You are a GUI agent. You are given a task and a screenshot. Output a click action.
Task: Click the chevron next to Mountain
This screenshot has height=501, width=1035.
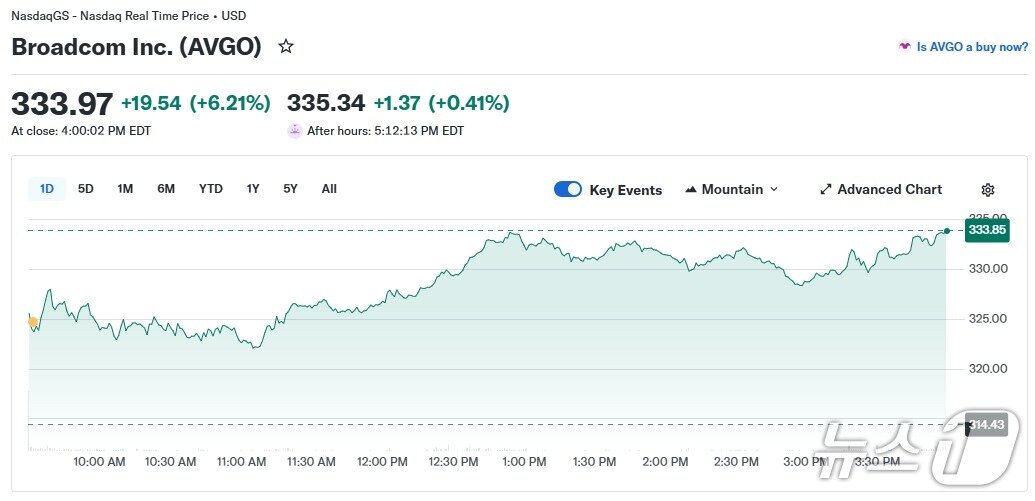point(774,190)
